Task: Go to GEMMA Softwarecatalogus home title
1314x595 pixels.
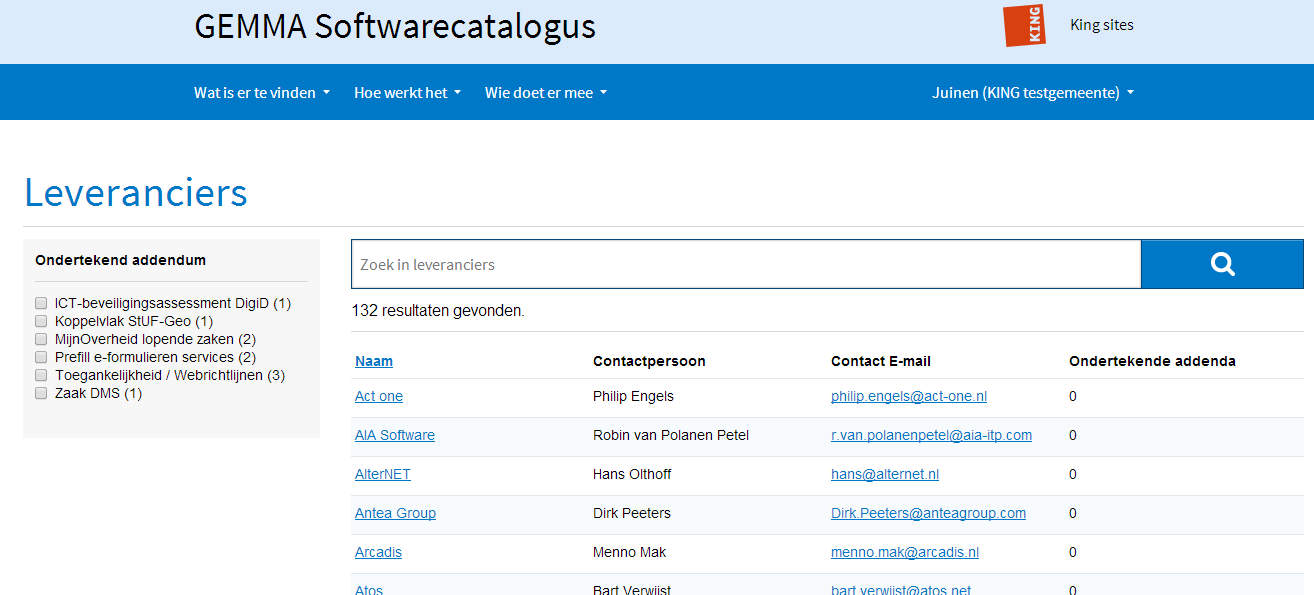Action: [395, 26]
